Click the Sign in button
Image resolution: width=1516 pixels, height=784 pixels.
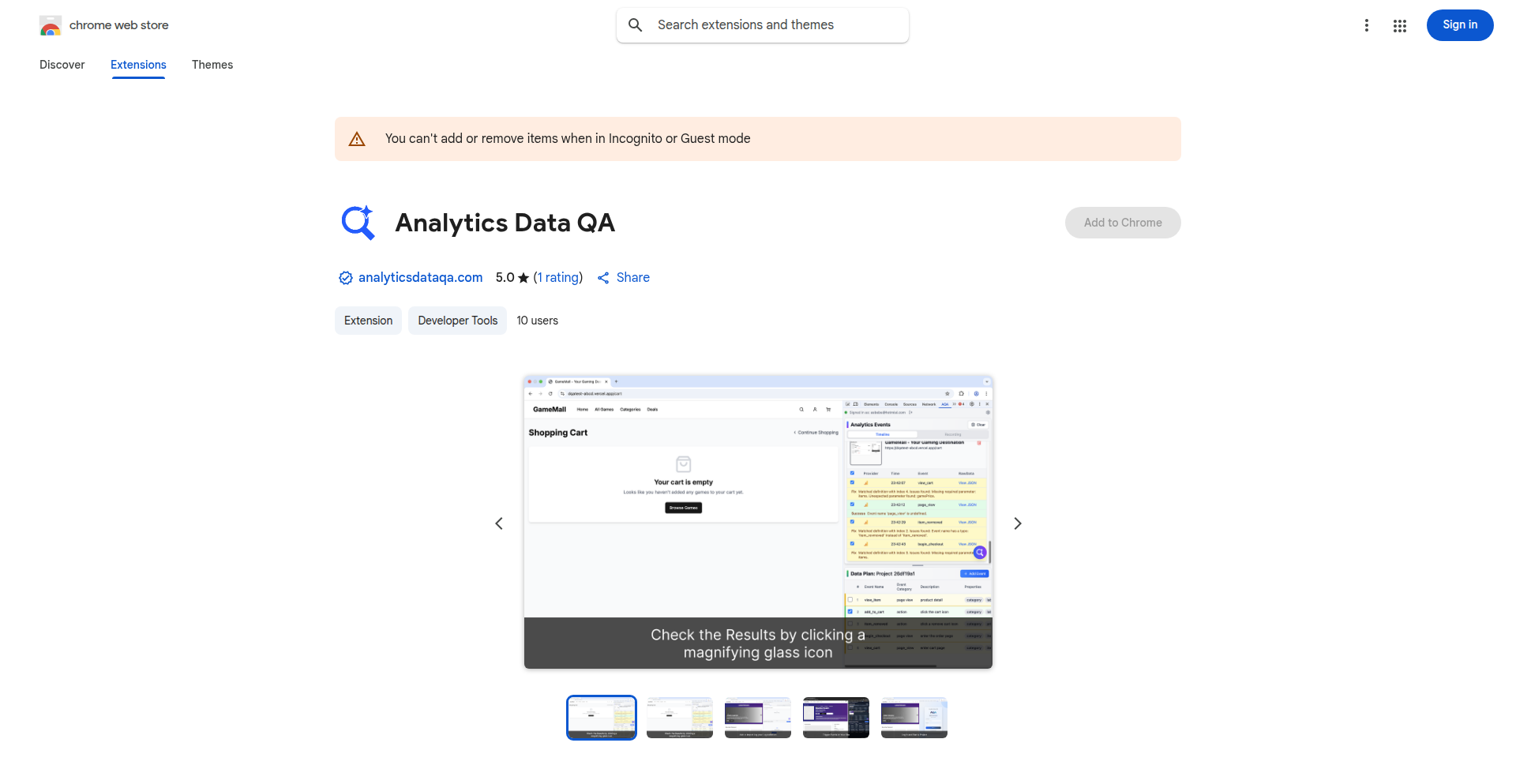click(1459, 24)
